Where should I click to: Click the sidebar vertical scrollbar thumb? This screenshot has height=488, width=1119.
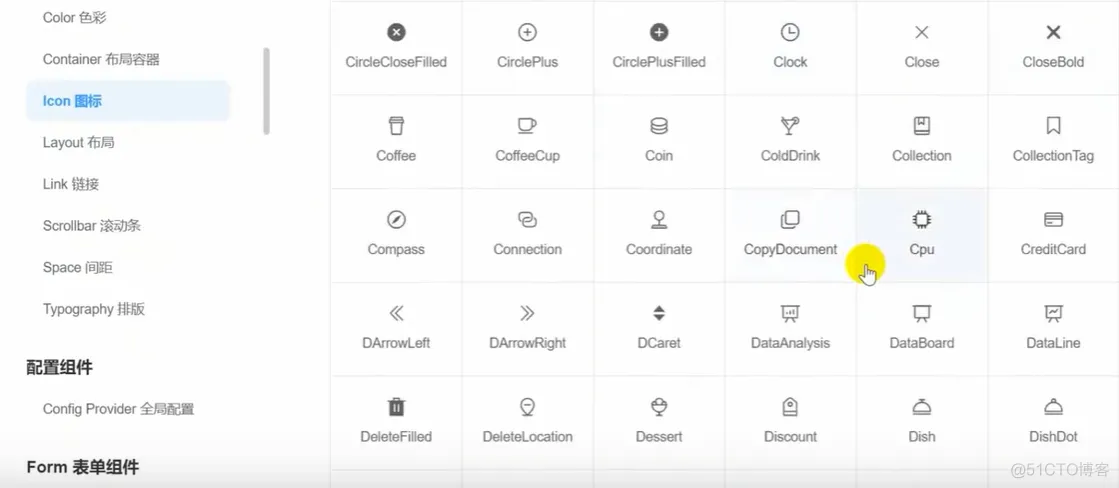266,91
